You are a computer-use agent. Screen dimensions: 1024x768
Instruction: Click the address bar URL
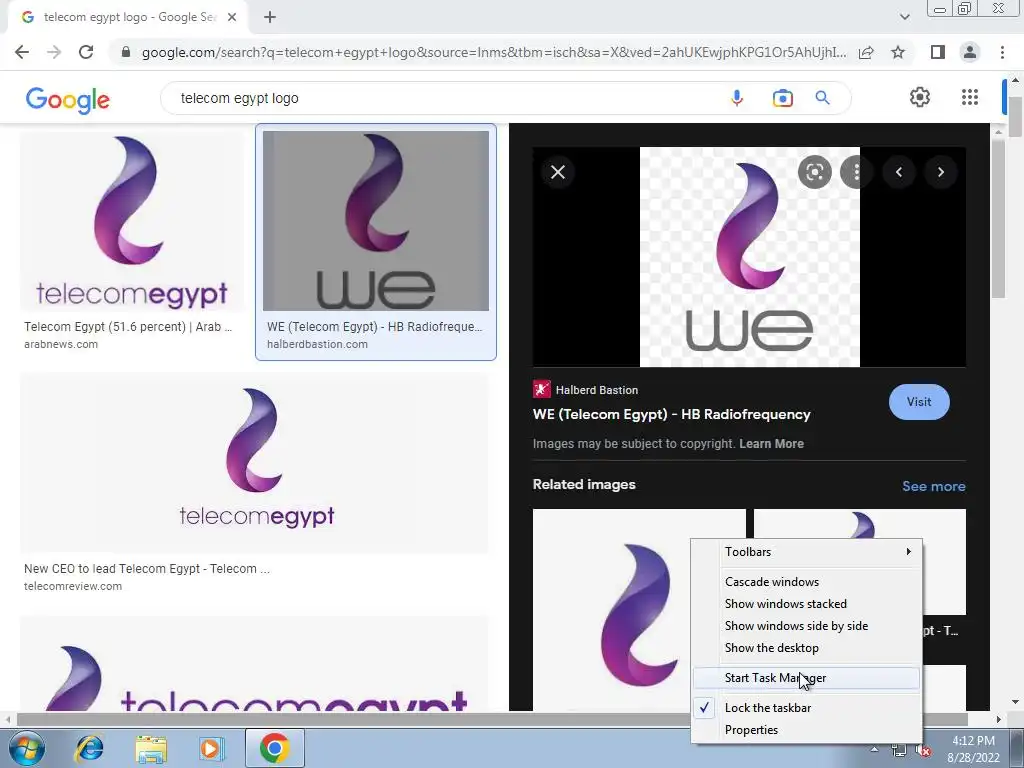point(493,52)
